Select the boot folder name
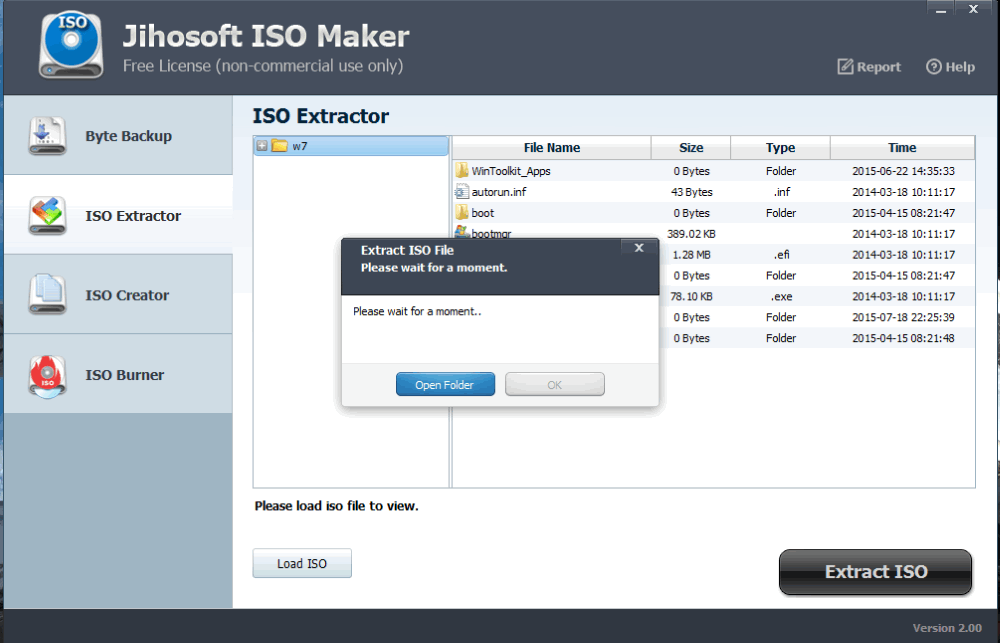The height and width of the screenshot is (643, 1000). tap(483, 213)
